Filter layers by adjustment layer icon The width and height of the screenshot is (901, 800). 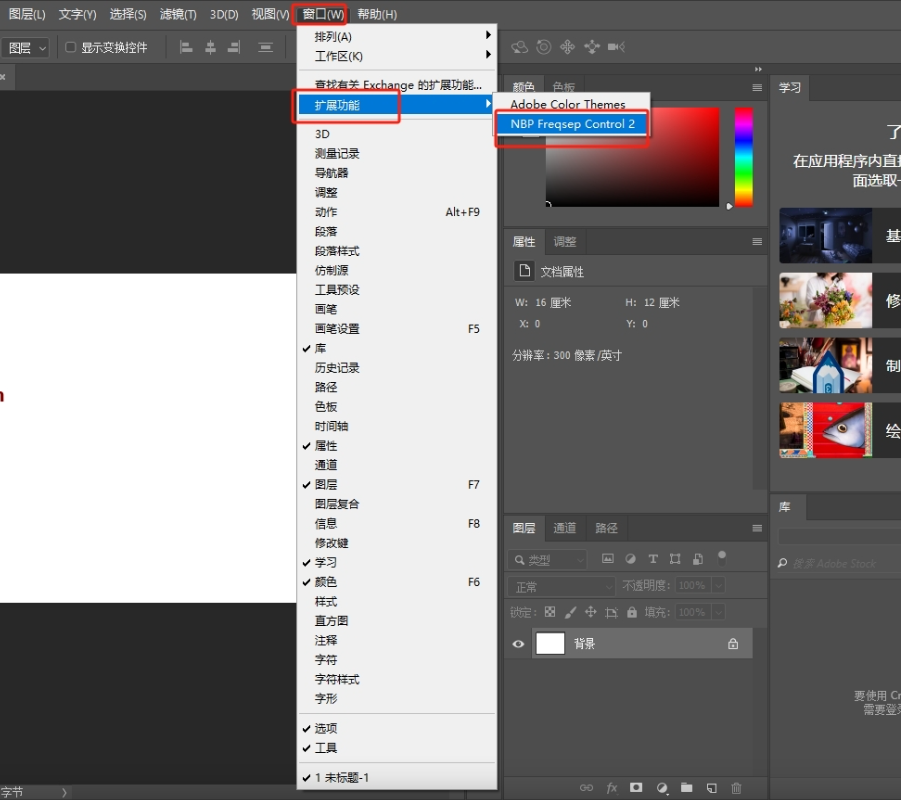[x=630, y=559]
